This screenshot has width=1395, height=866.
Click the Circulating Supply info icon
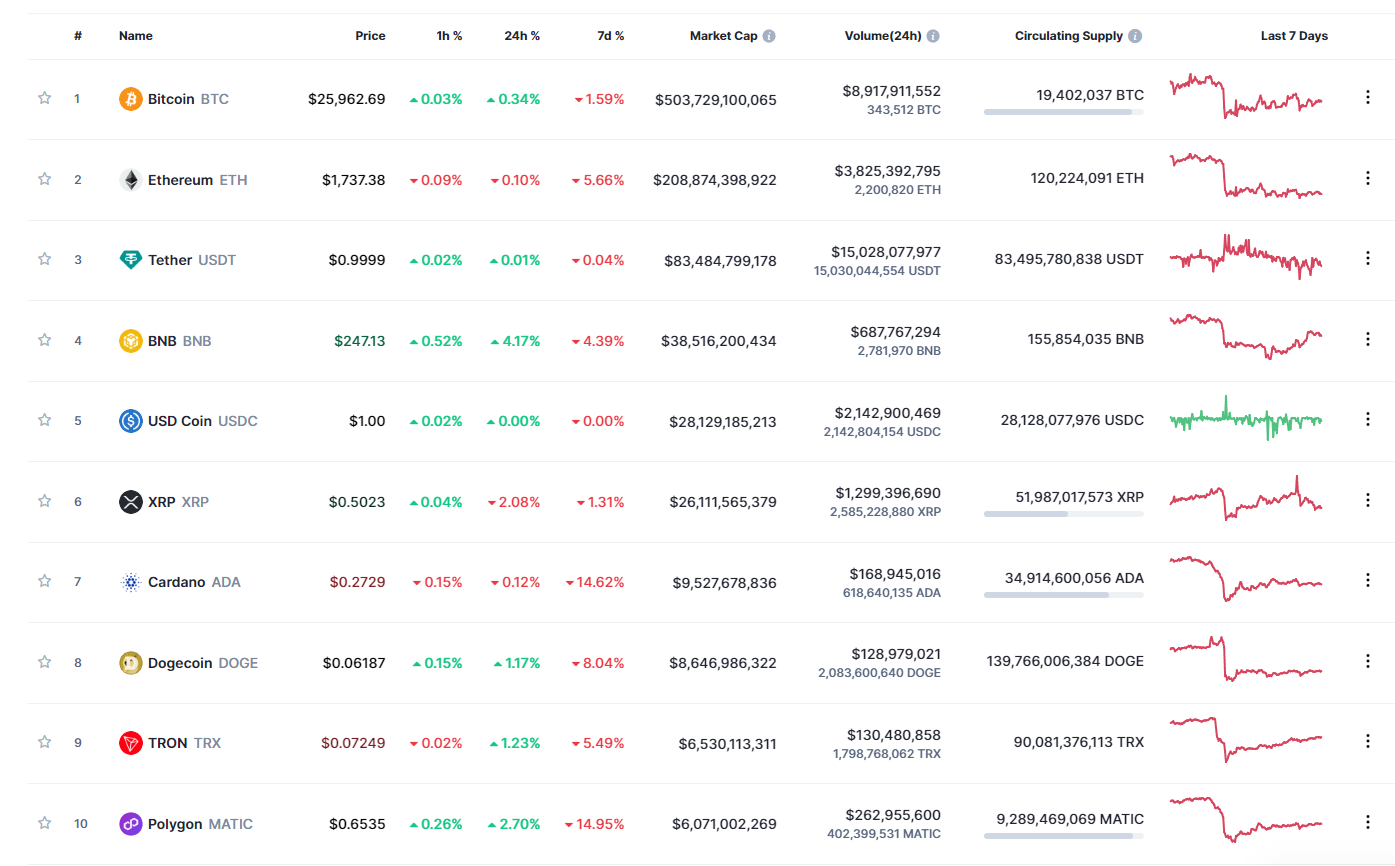1135,36
